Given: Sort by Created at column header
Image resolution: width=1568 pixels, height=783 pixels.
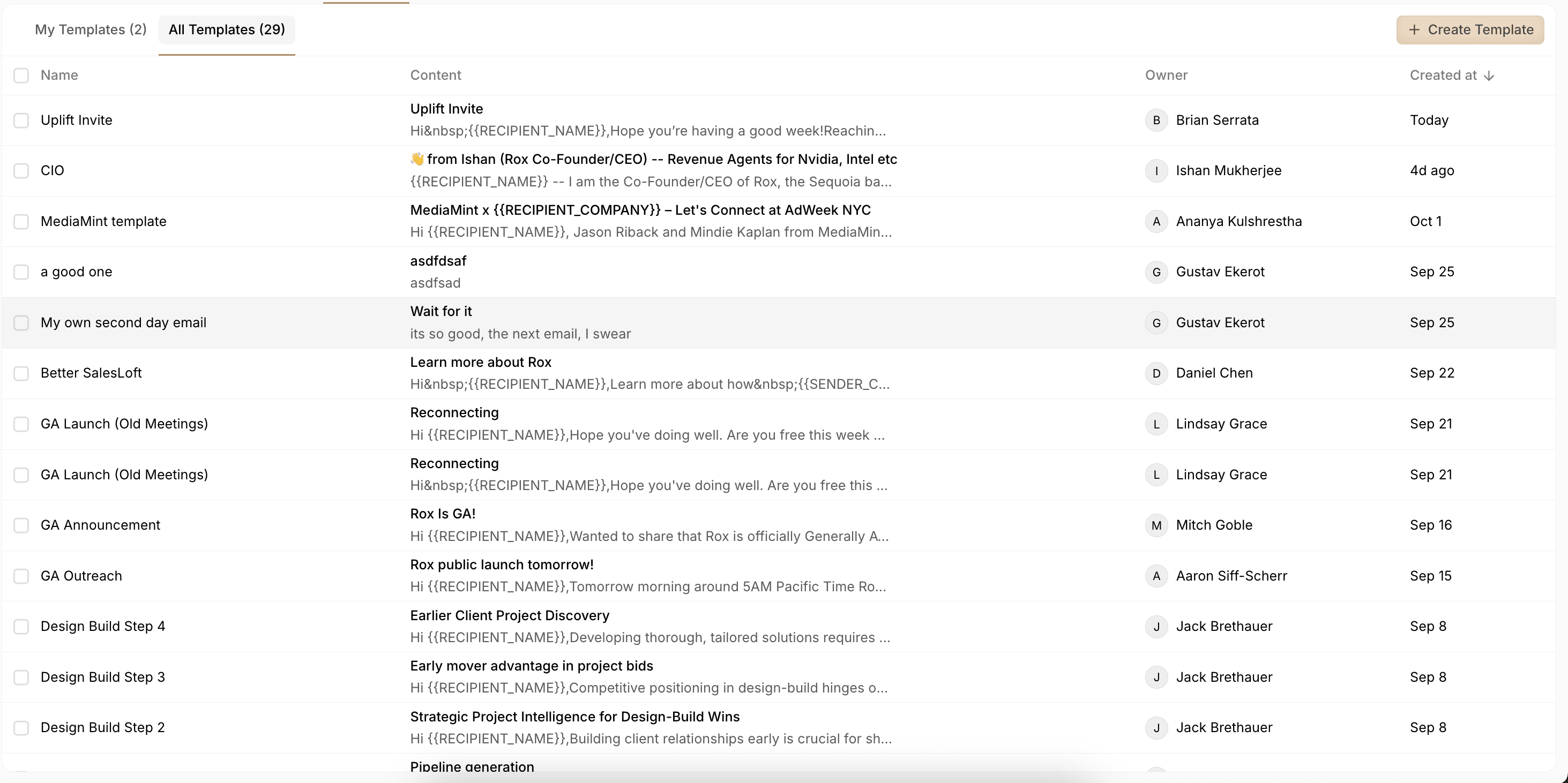Looking at the screenshot, I should 1443,76.
